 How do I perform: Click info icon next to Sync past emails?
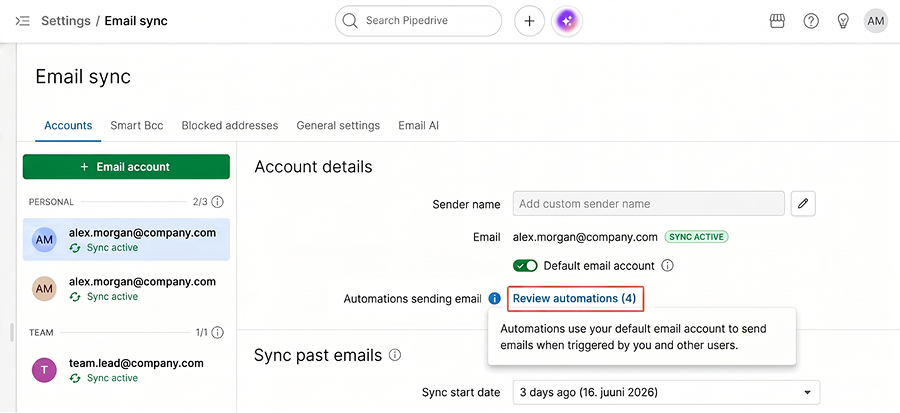394,355
